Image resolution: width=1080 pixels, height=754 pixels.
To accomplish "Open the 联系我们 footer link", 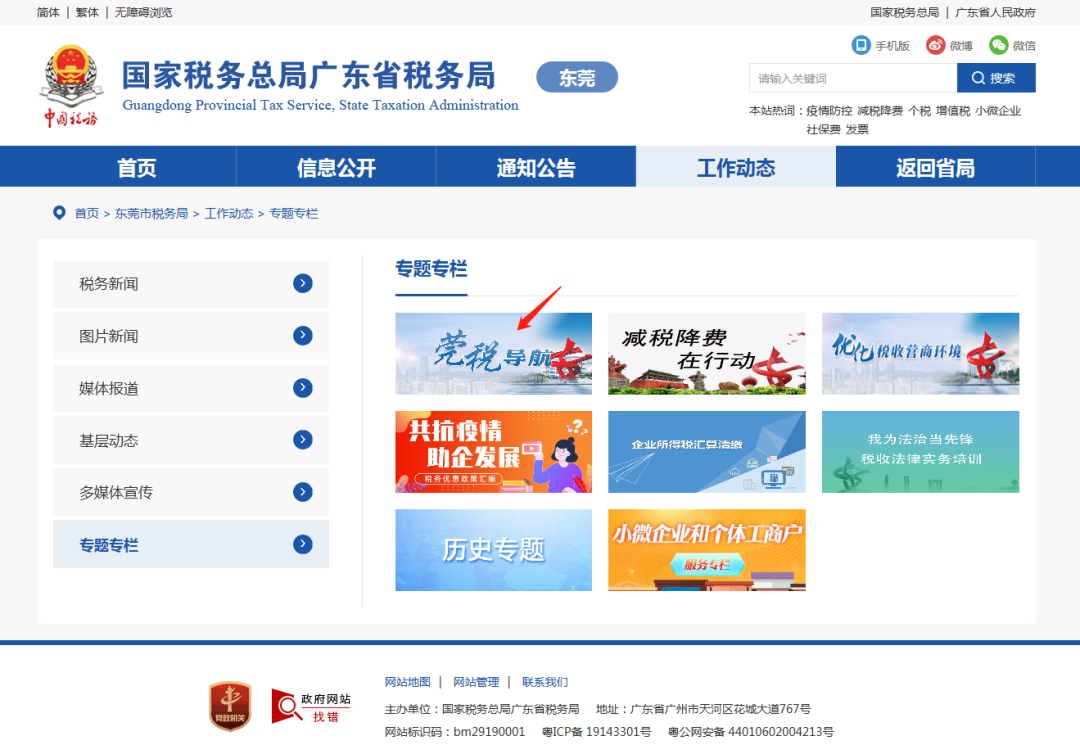I will pyautogui.click(x=545, y=682).
